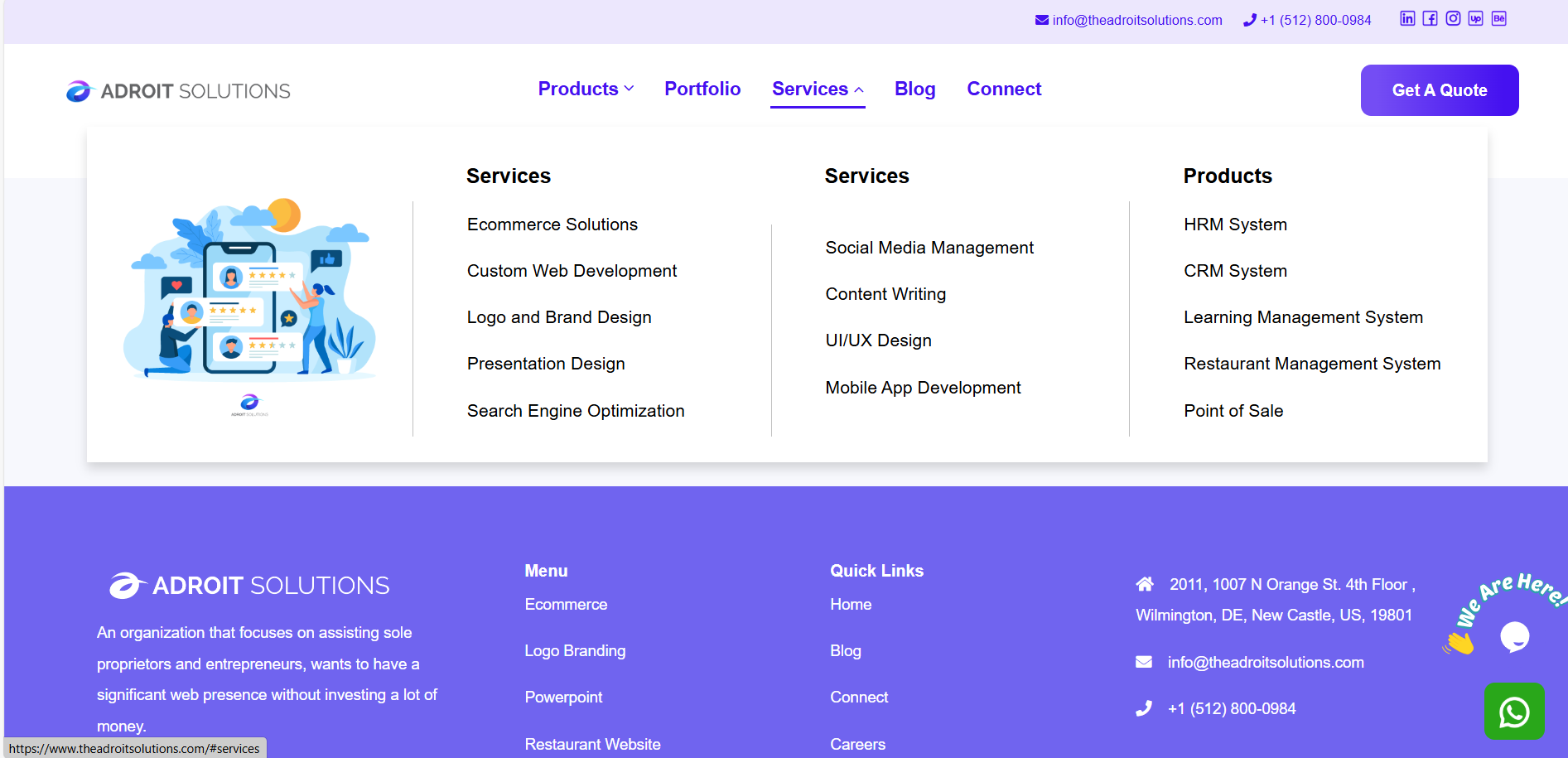
Task: Expand the Products dropdown in the navbar
Action: pyautogui.click(x=586, y=89)
